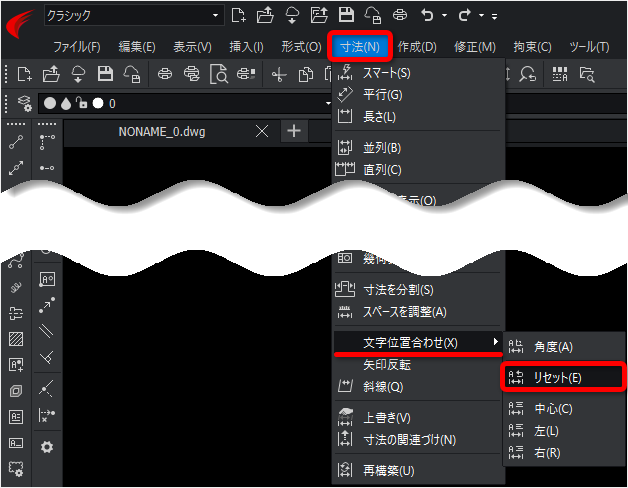Open Layer Manager icon beside layer list
Screen dimensions: 628x488
pyautogui.click(x=24, y=103)
